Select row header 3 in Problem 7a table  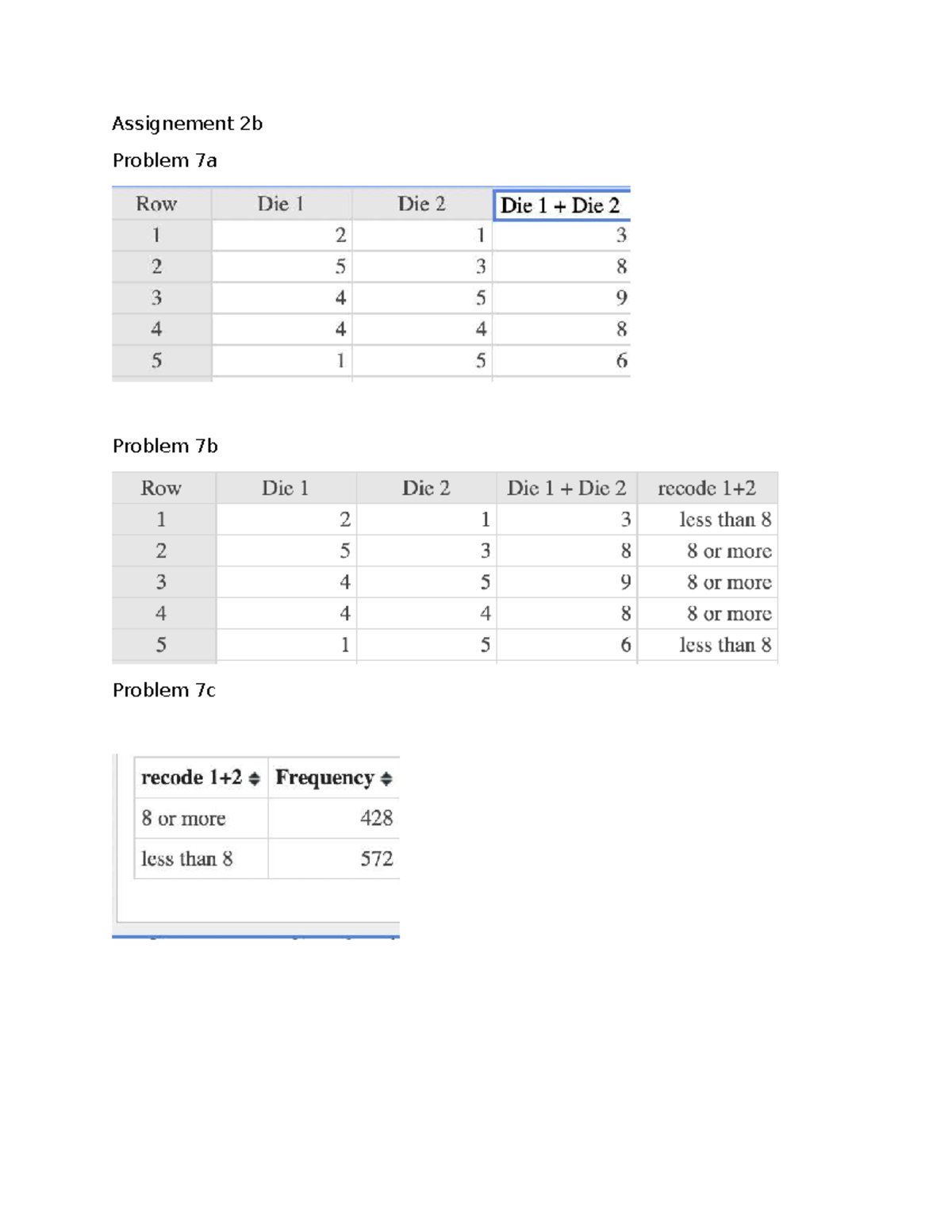click(x=156, y=297)
